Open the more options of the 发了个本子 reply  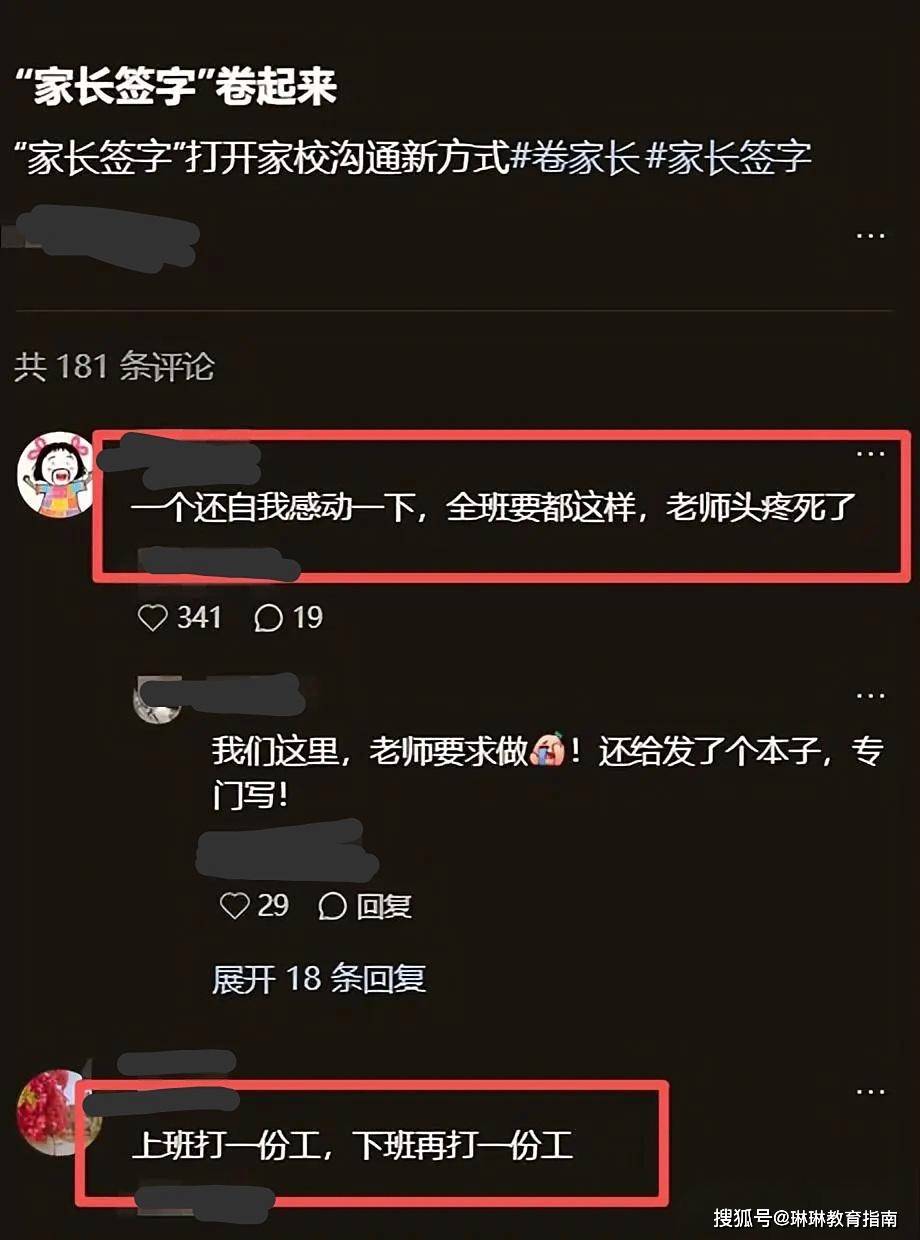pyautogui.click(x=871, y=695)
